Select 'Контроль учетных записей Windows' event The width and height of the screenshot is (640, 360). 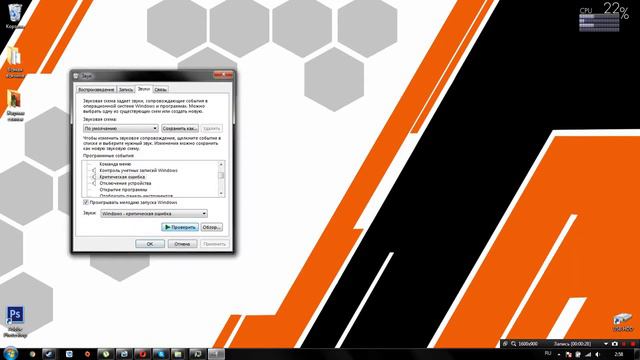click(x=138, y=170)
